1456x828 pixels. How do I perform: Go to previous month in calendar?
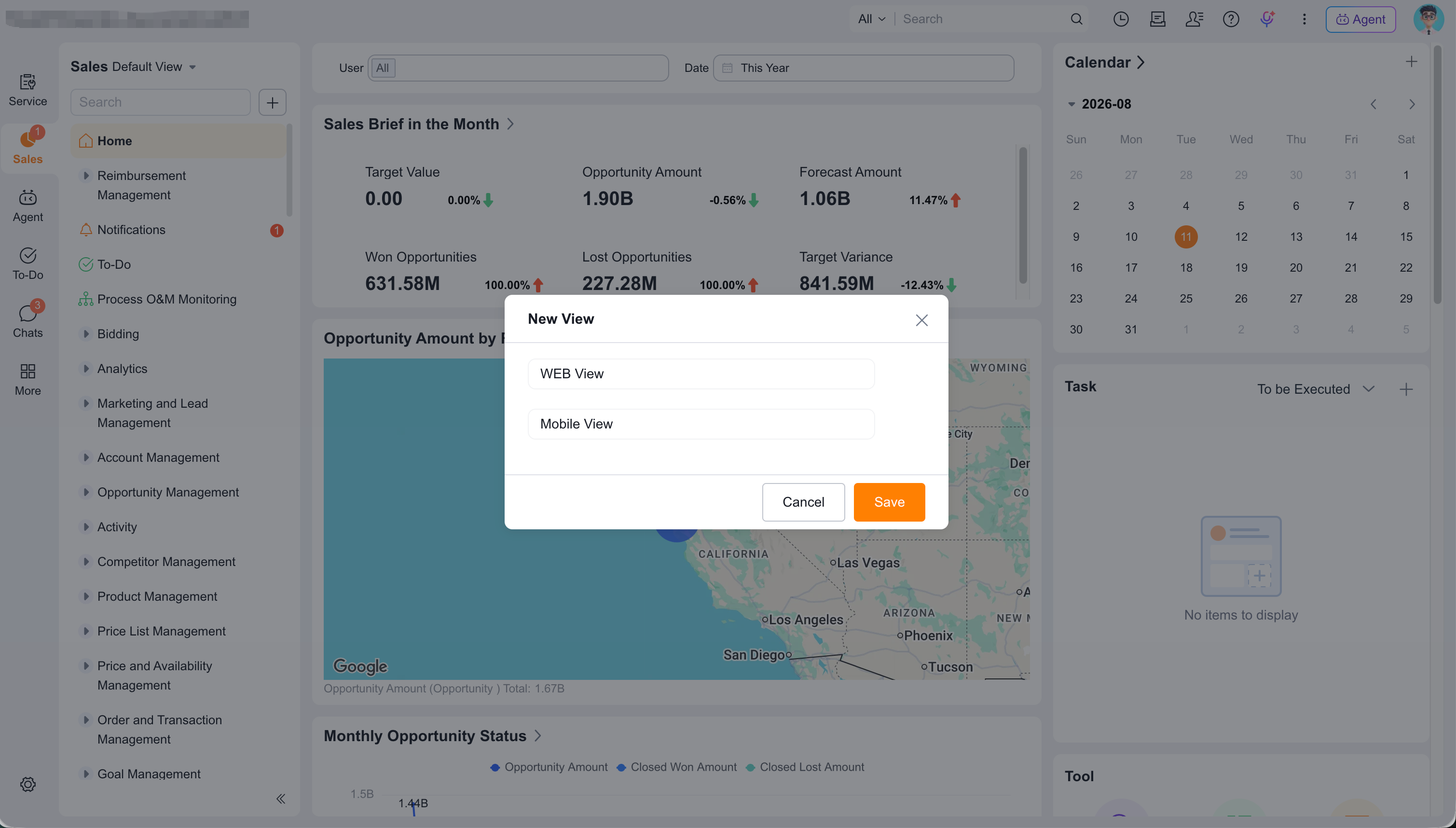pos(1373,104)
